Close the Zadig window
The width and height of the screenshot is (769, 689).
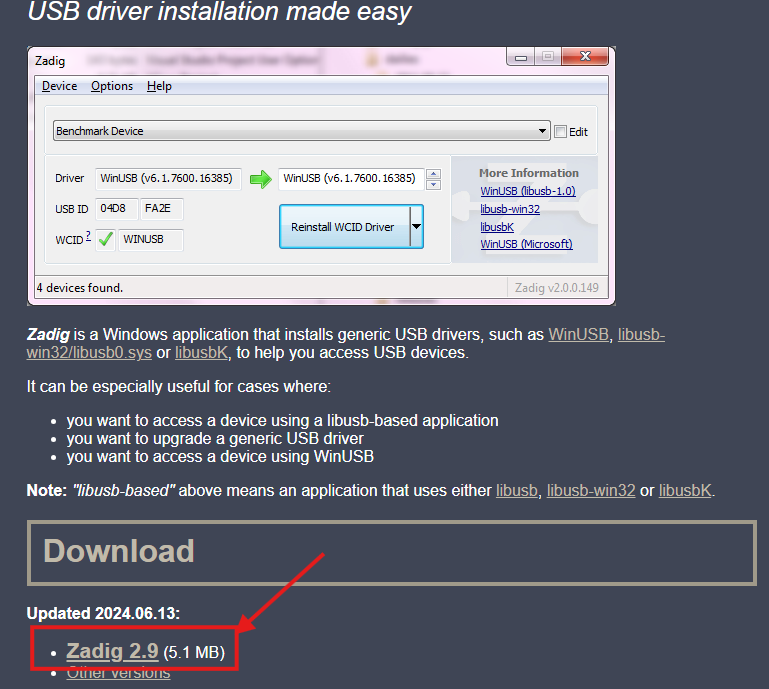coord(585,56)
